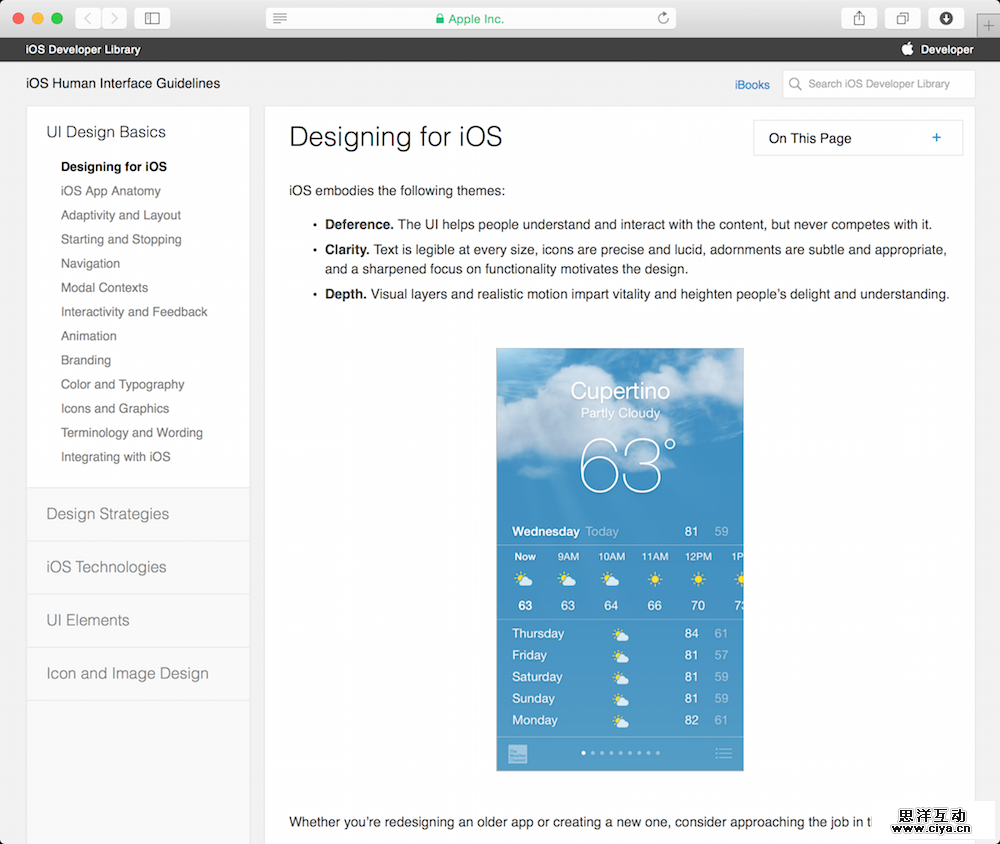Expand the iOS Technologies section
Image resolution: width=1000 pixels, height=844 pixels.
pos(106,567)
